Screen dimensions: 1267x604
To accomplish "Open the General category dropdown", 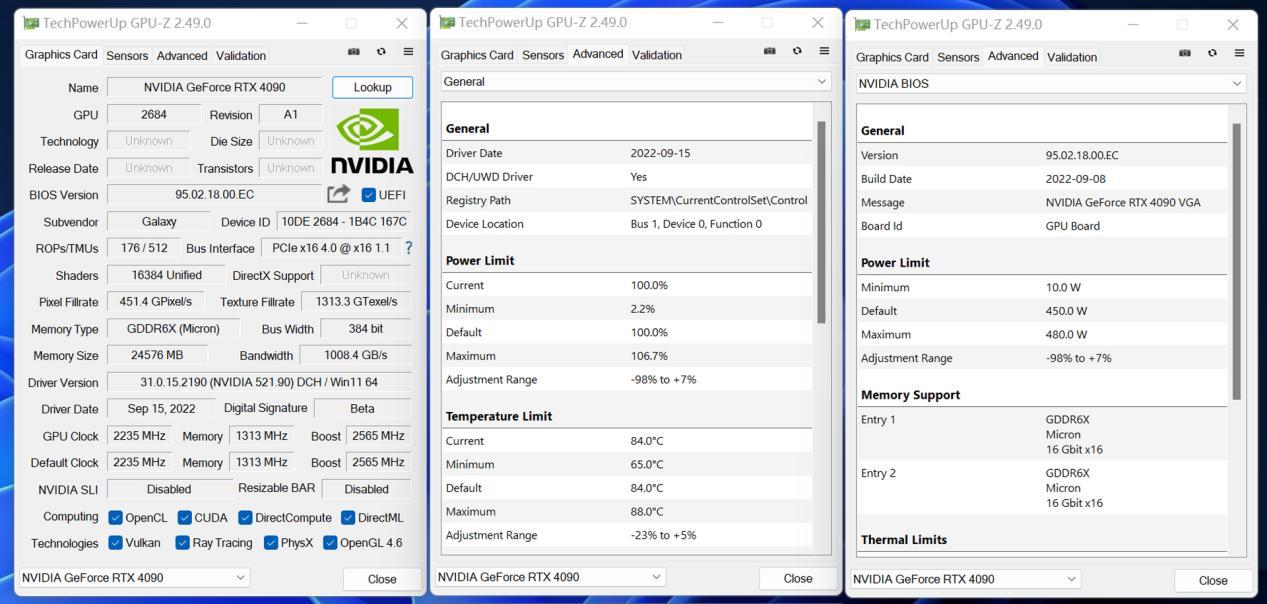I will coord(636,82).
